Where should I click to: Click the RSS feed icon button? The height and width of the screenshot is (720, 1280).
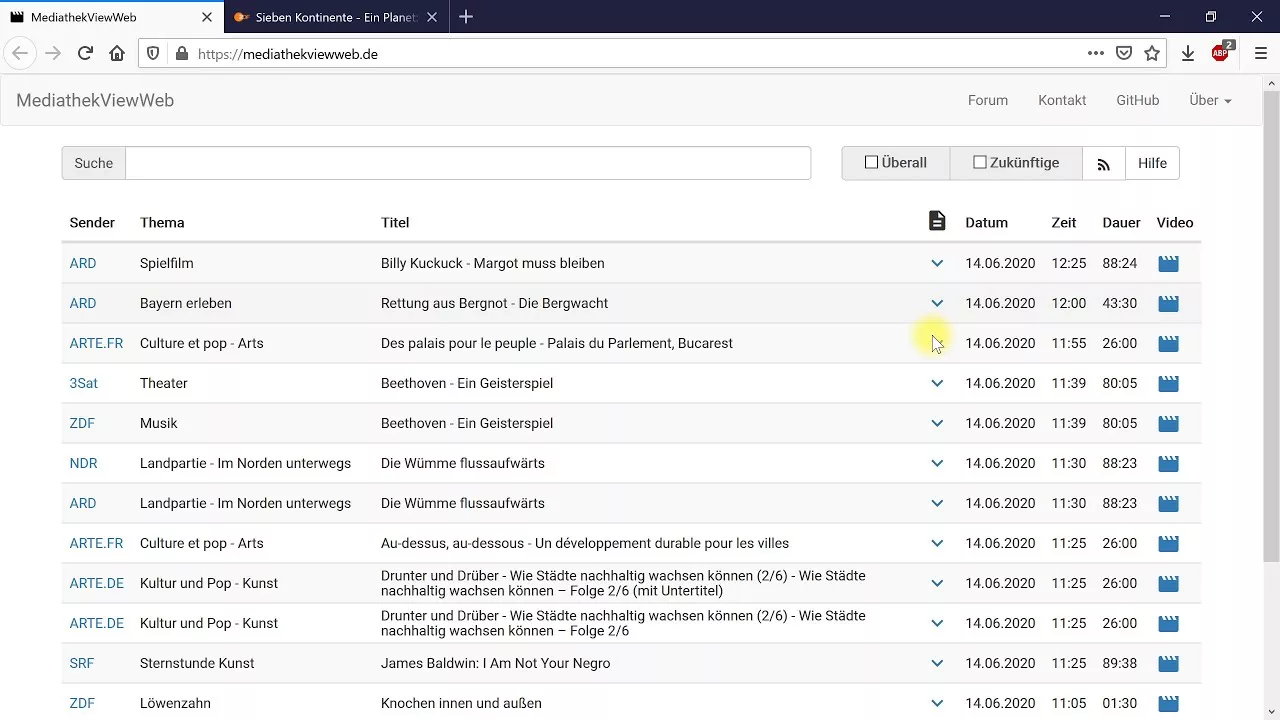click(1104, 163)
